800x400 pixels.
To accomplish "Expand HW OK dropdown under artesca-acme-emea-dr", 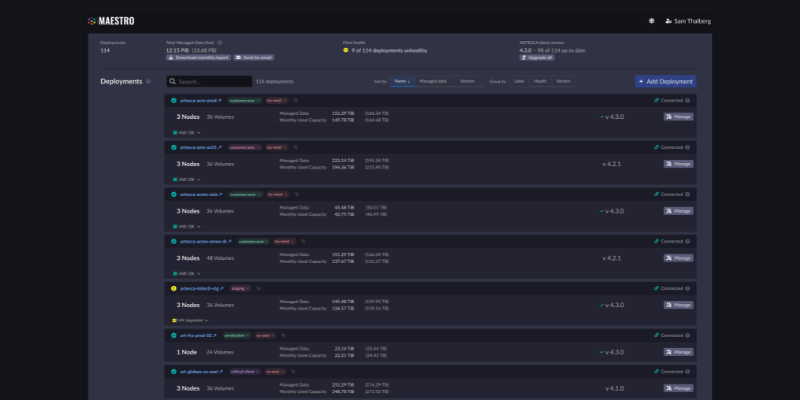I will click(187, 273).
